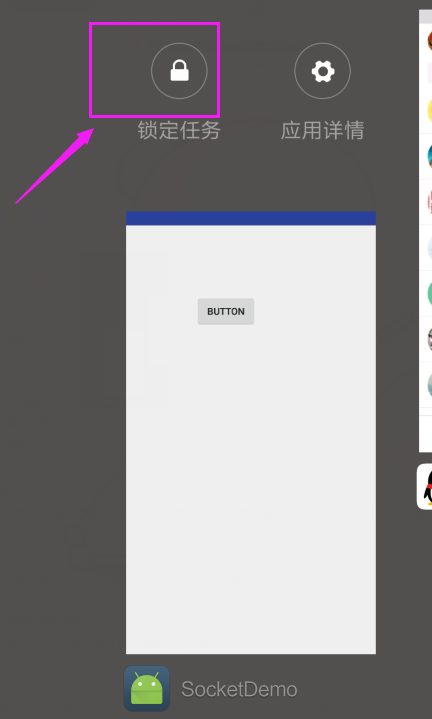This screenshot has width=432, height=719.
Task: Tap the yellow avatar in QQ card
Action: [x=430, y=111]
